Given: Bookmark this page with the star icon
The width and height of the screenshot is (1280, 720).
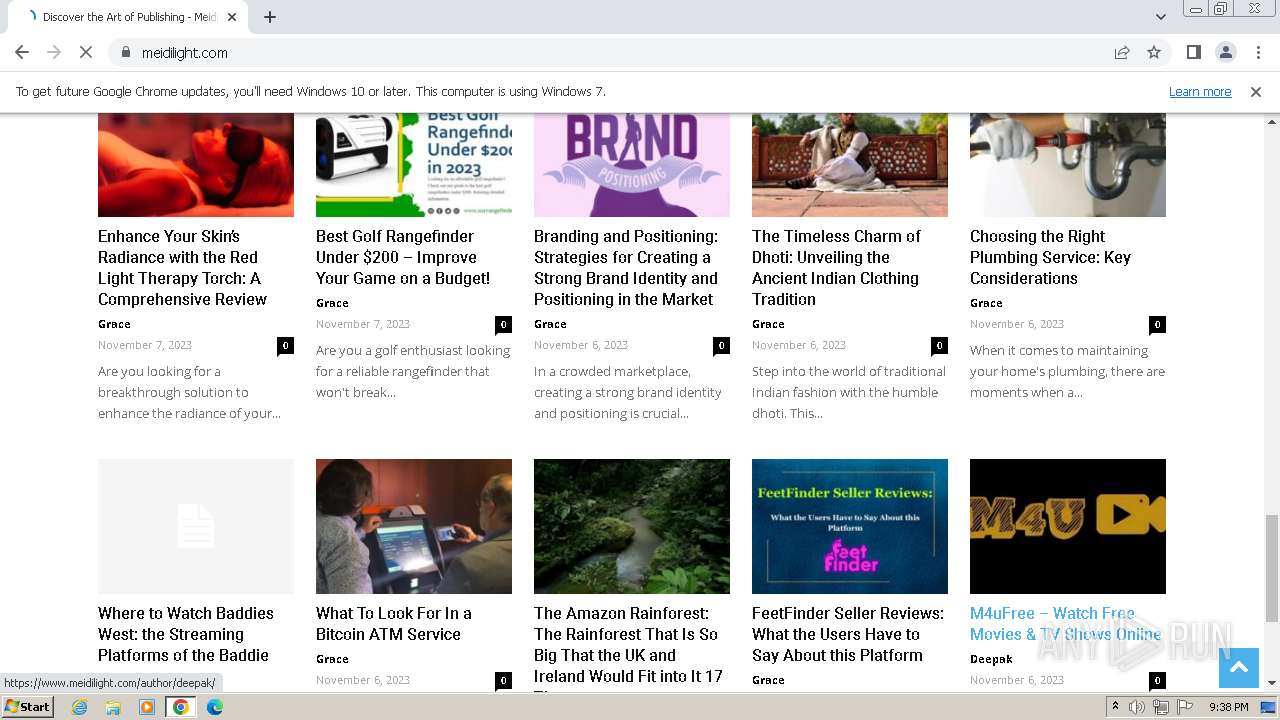Looking at the screenshot, I should (x=1154, y=52).
